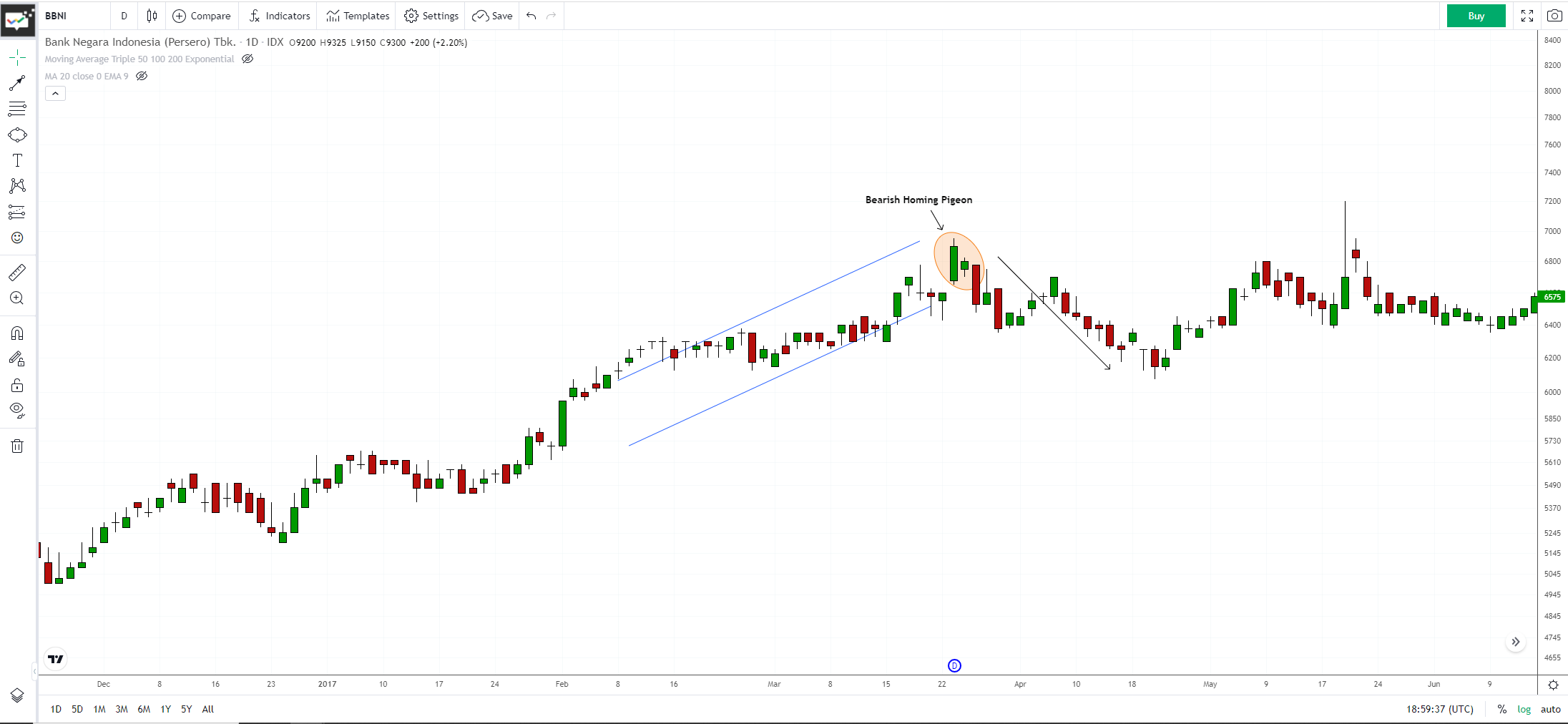Image resolution: width=1568 pixels, height=724 pixels.
Task: Toggle magnet mode for drawings
Action: pyautogui.click(x=17, y=333)
